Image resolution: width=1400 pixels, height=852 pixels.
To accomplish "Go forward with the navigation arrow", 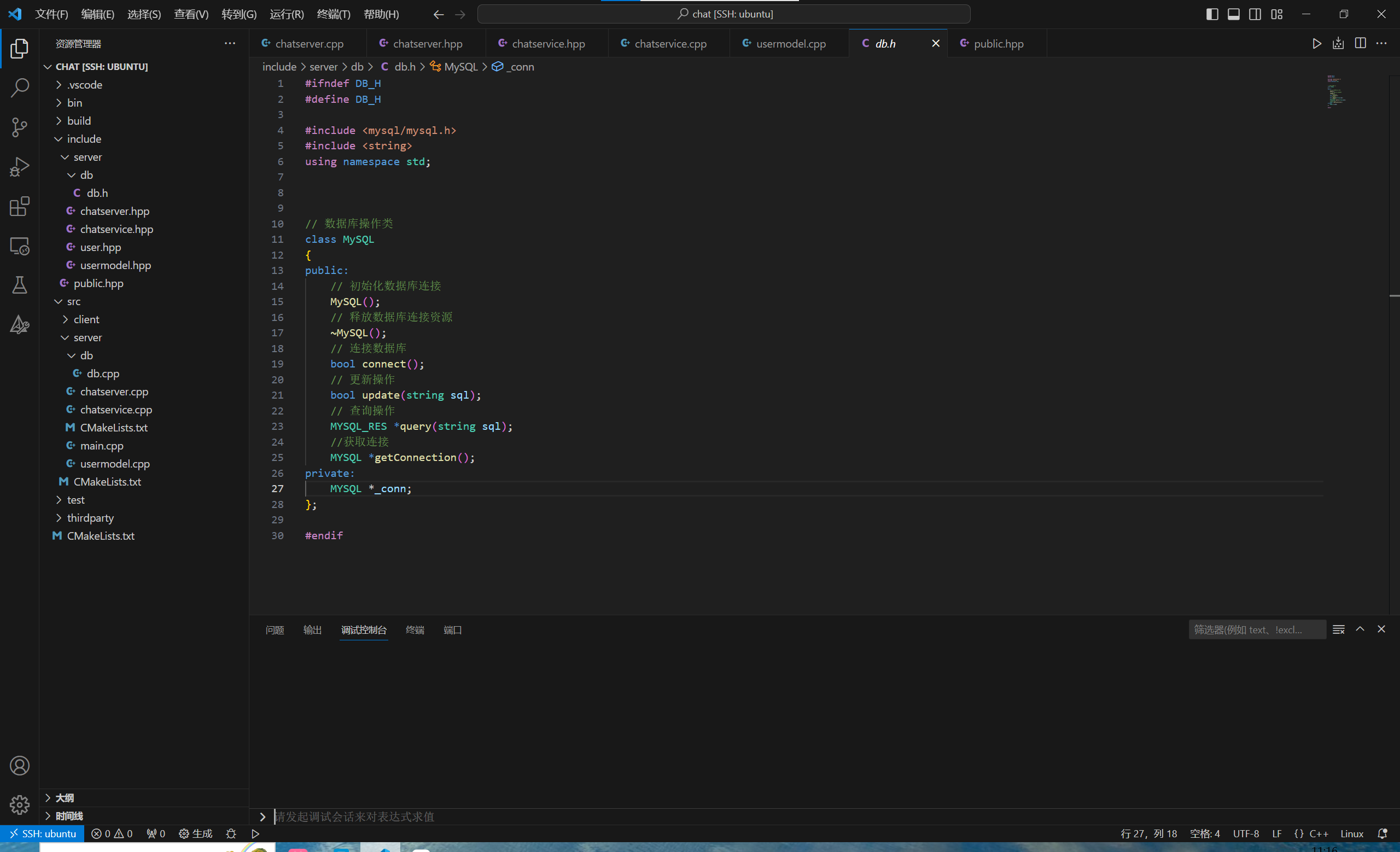I will point(460,14).
